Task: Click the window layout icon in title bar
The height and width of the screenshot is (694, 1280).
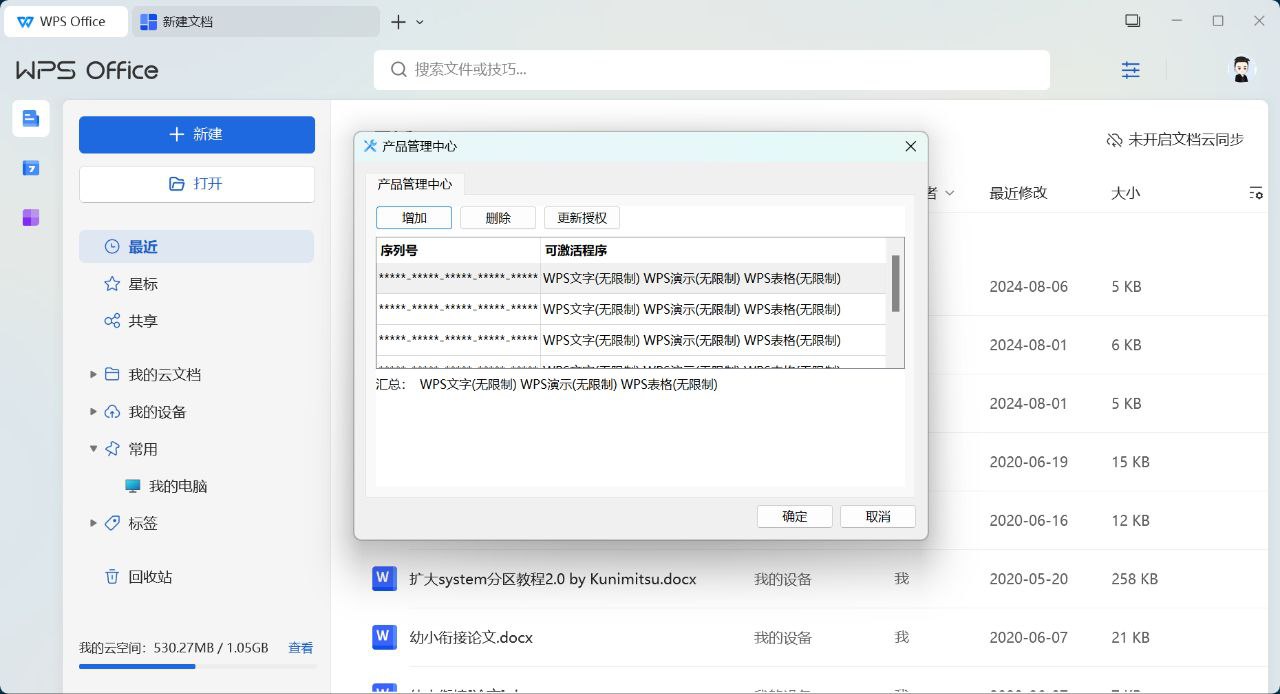Action: click(x=1132, y=21)
